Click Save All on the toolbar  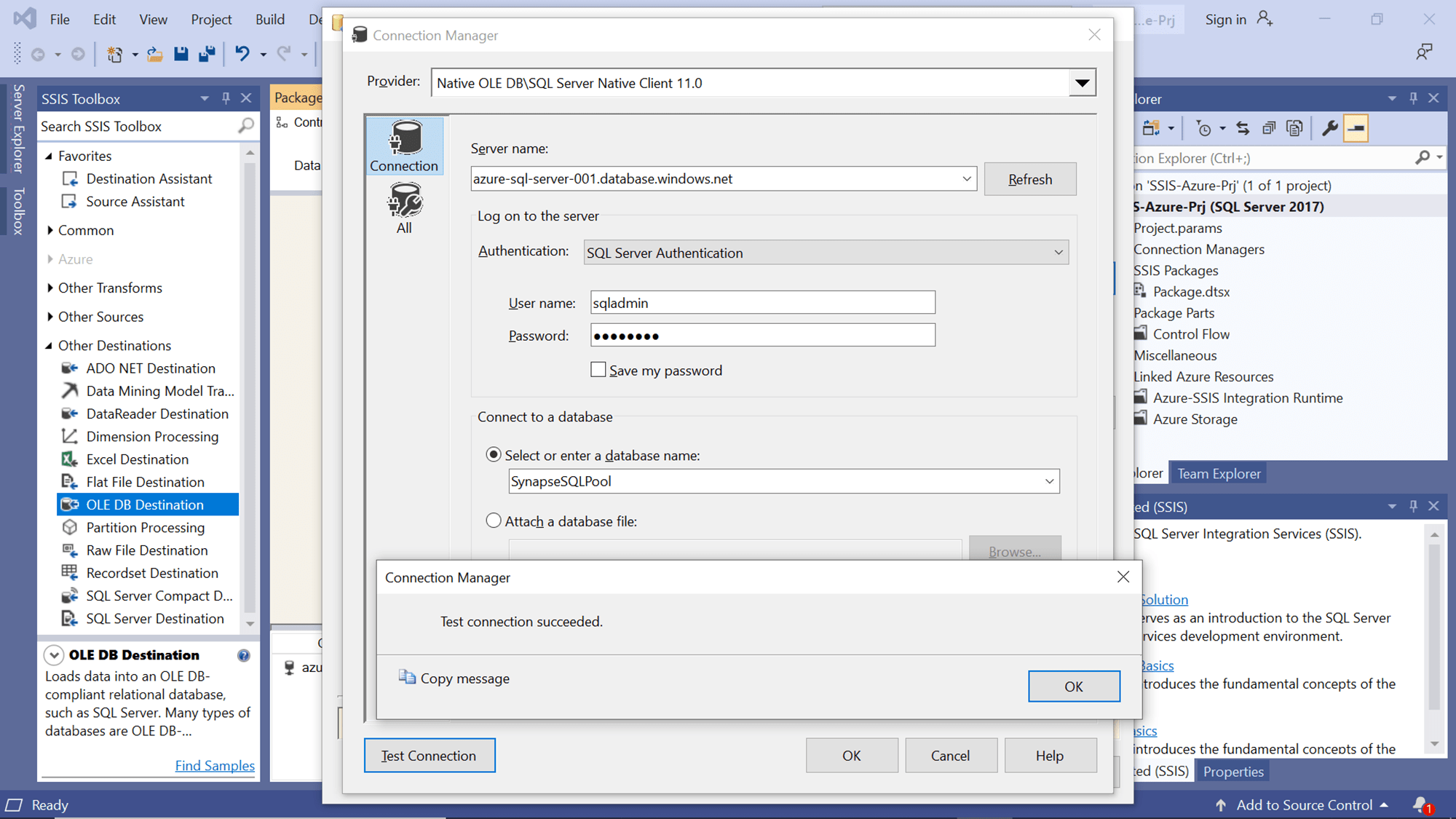pyautogui.click(x=207, y=53)
